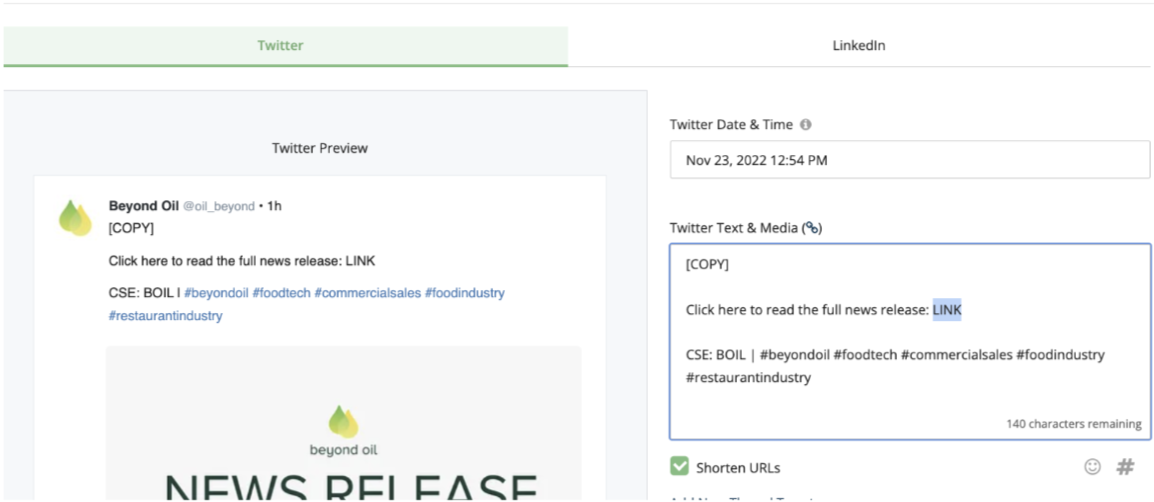1154x502 pixels.
Task: Switch to the LinkedIn tab
Action: coord(858,46)
